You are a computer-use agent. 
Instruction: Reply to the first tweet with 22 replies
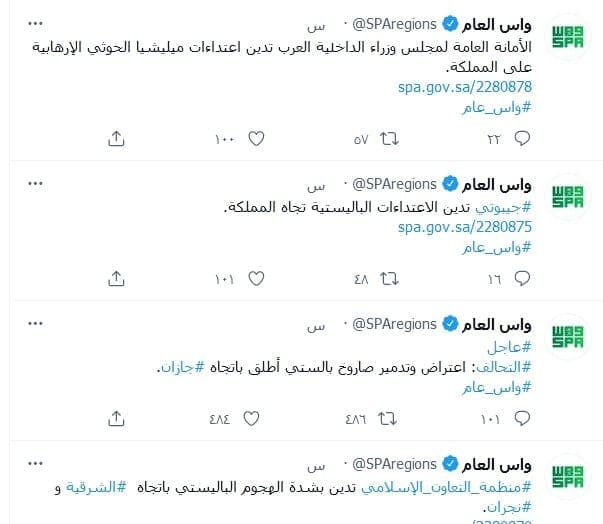(522, 138)
